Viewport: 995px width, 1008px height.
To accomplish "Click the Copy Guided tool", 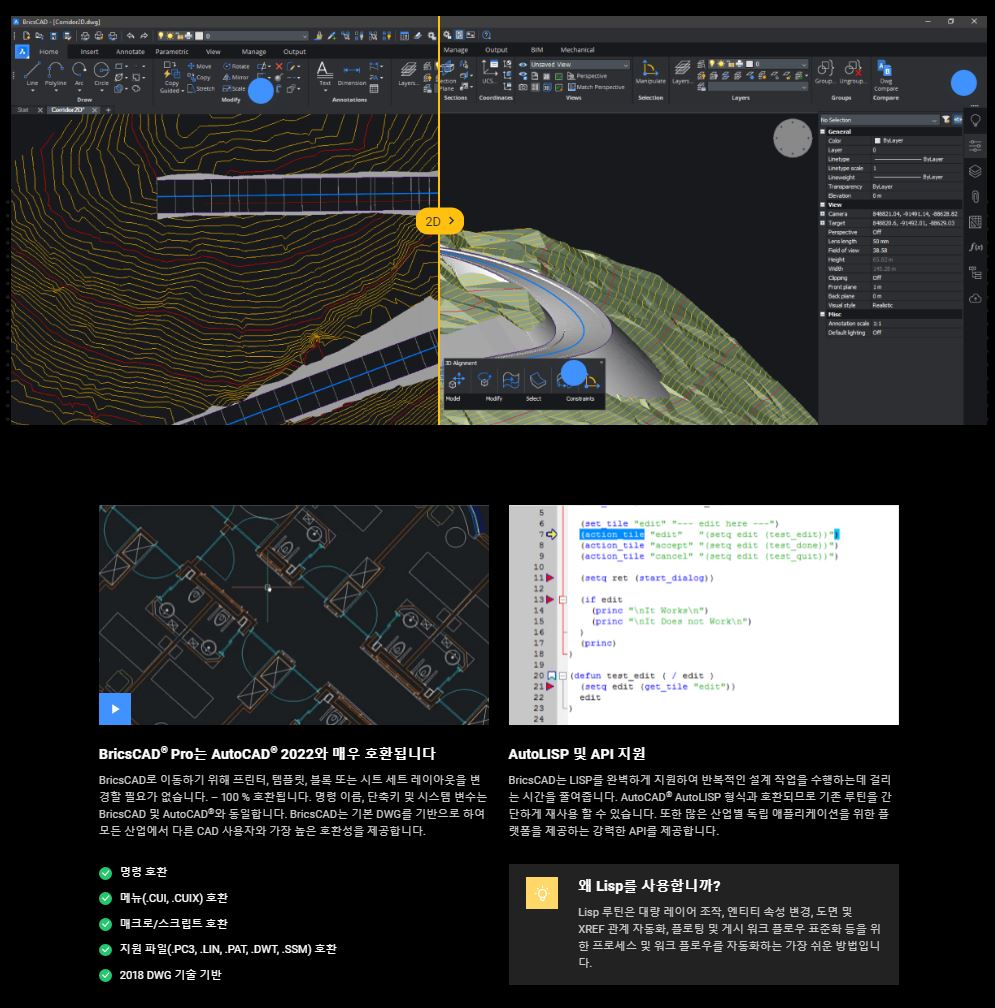I will pos(171,76).
